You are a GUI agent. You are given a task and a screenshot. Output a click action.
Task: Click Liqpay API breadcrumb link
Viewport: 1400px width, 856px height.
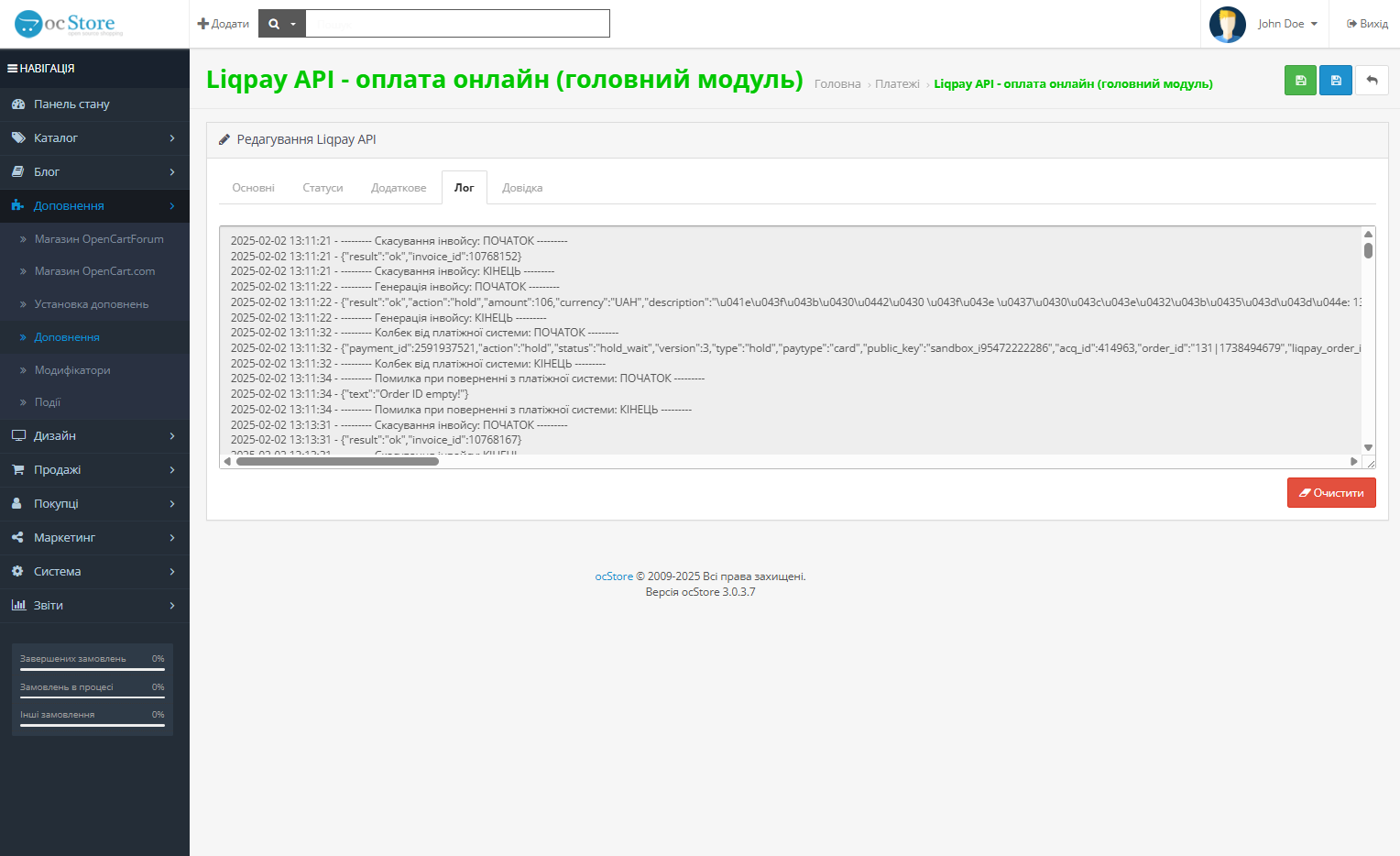click(x=1073, y=84)
